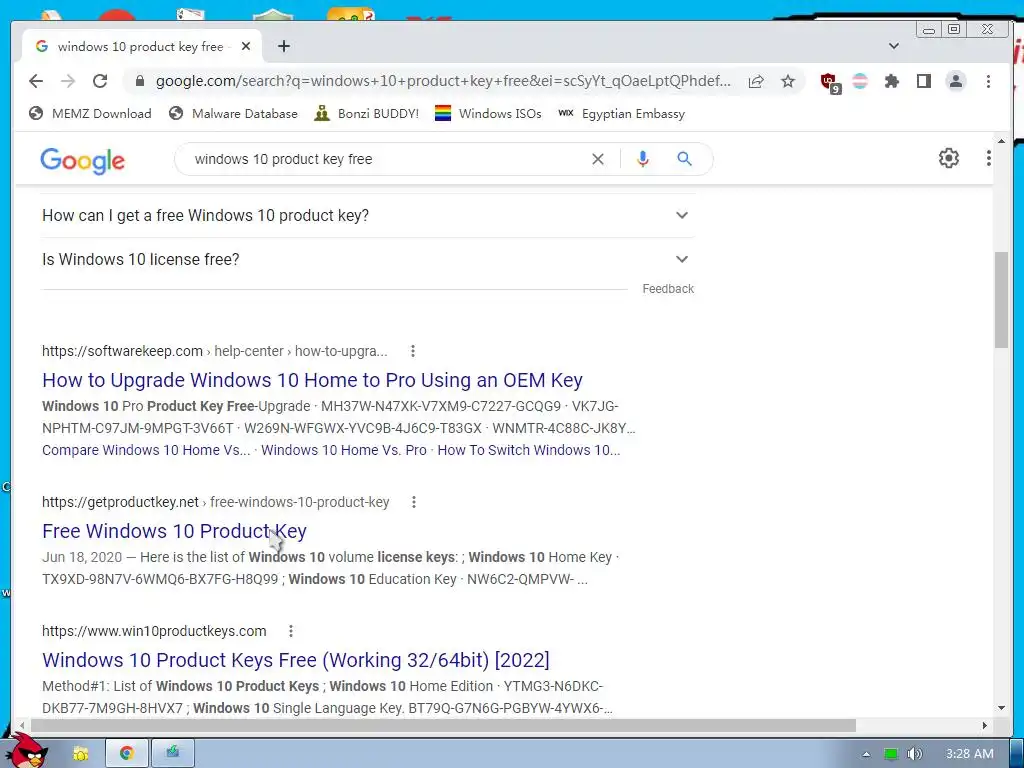
Task: Open the Bonzi BUDDY! bookmark
Action: 366,114
